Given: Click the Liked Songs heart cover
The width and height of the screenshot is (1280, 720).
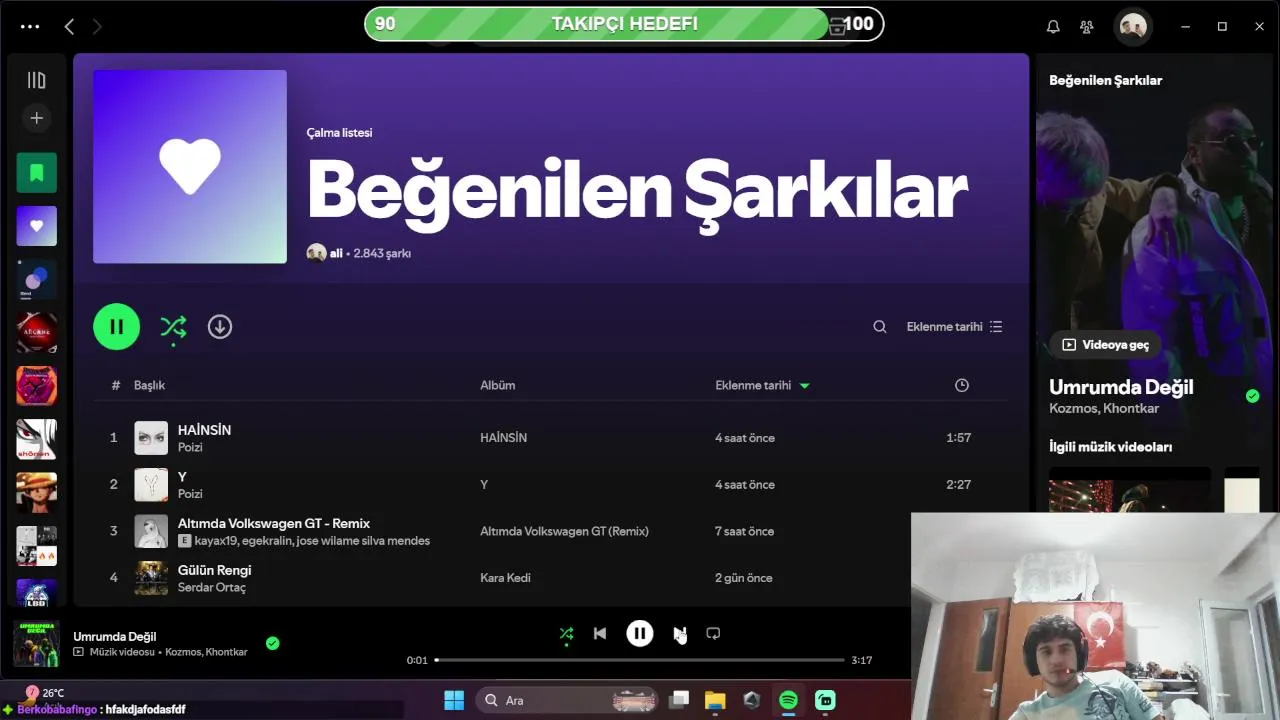Looking at the screenshot, I should point(190,166).
